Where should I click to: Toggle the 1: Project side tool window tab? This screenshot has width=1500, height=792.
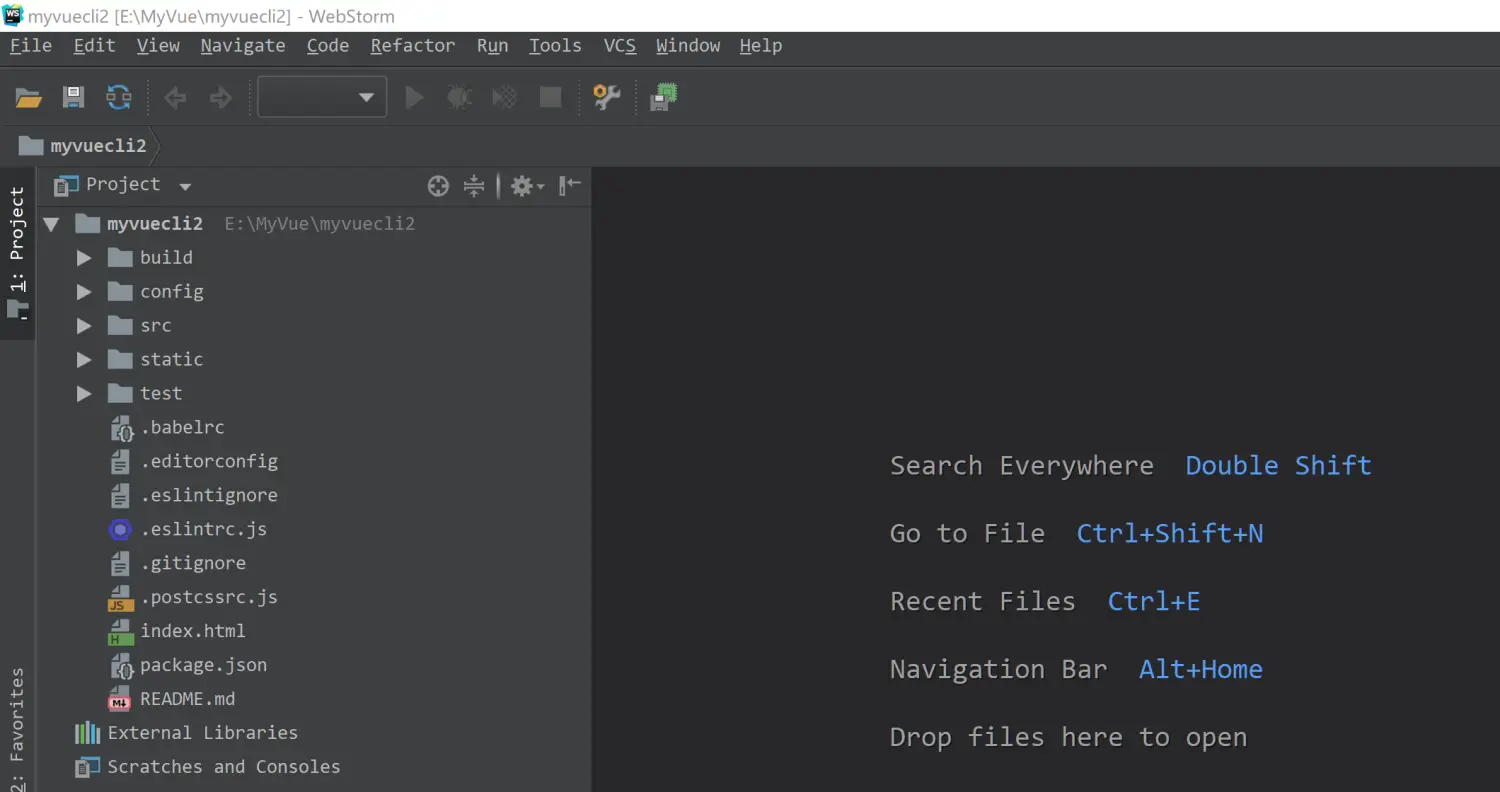coord(17,253)
